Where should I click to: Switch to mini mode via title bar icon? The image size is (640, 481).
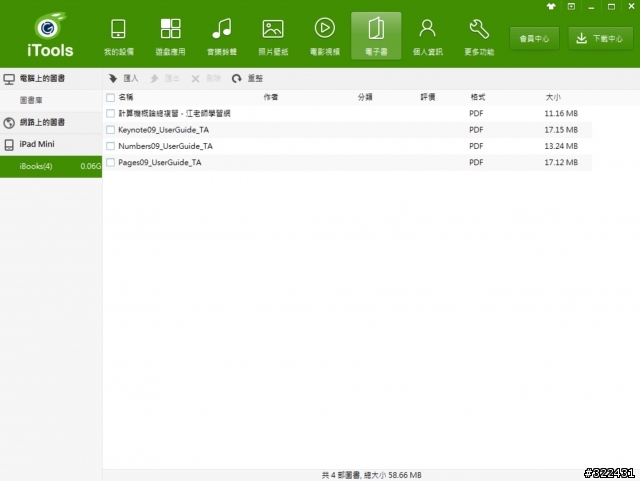pyautogui.click(x=571, y=7)
